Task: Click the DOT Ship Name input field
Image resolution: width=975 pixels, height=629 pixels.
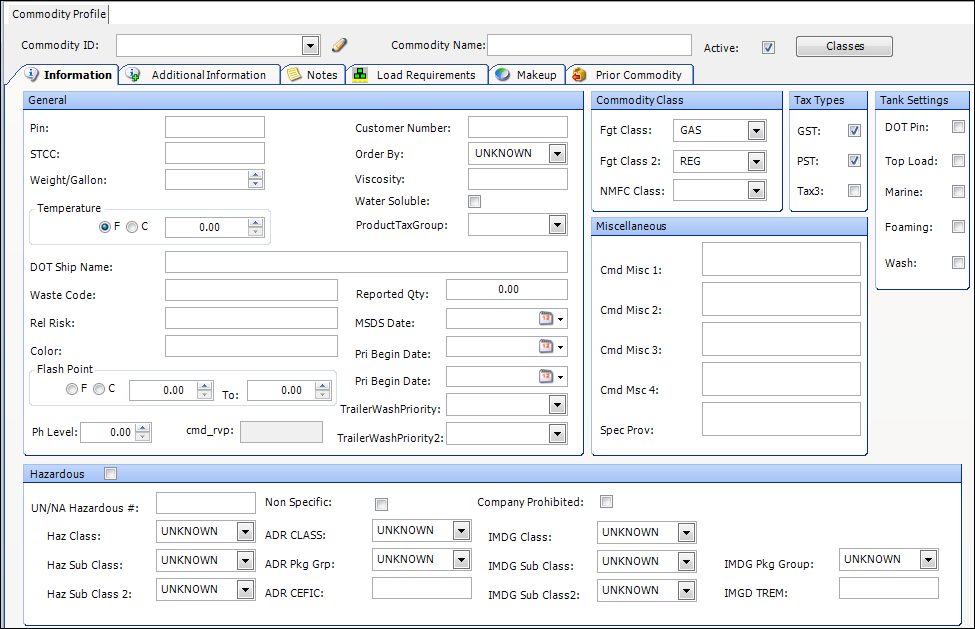Action: coord(366,262)
